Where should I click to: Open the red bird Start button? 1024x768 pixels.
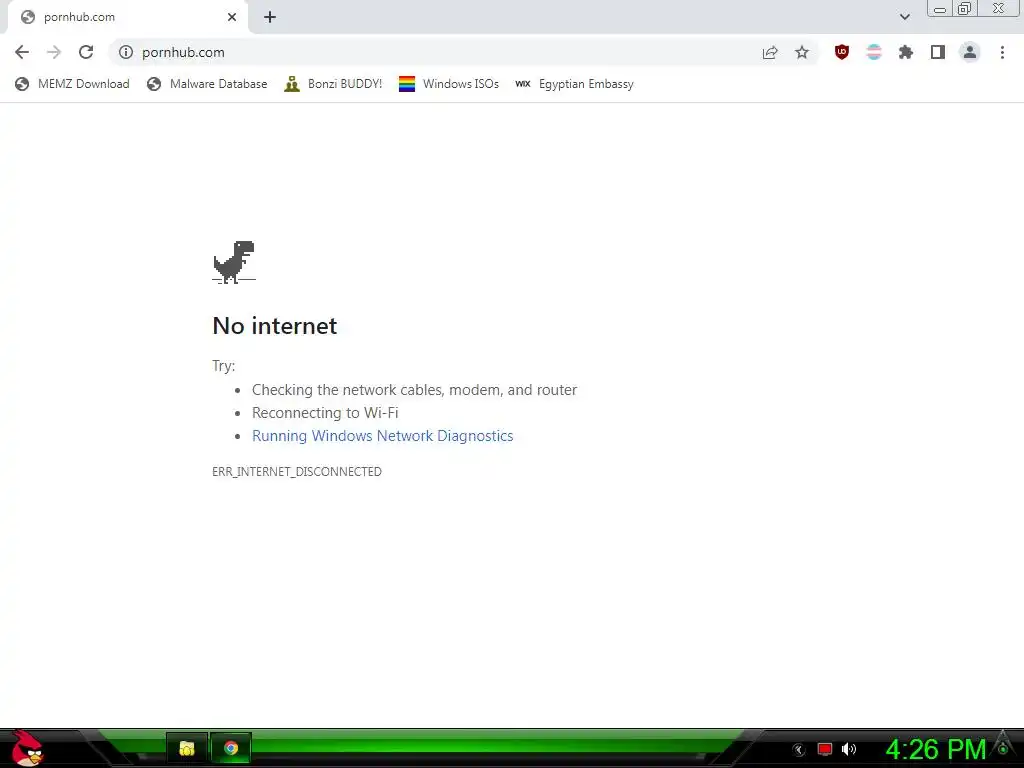(27, 748)
